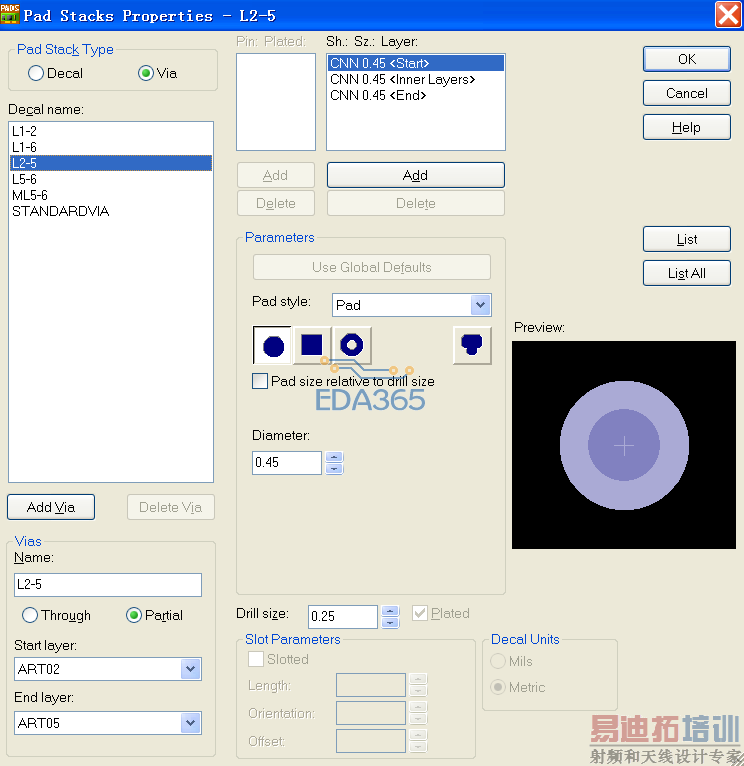Select ML5-6 in decal name list
Viewport: 744px width, 766px height.
pos(111,195)
